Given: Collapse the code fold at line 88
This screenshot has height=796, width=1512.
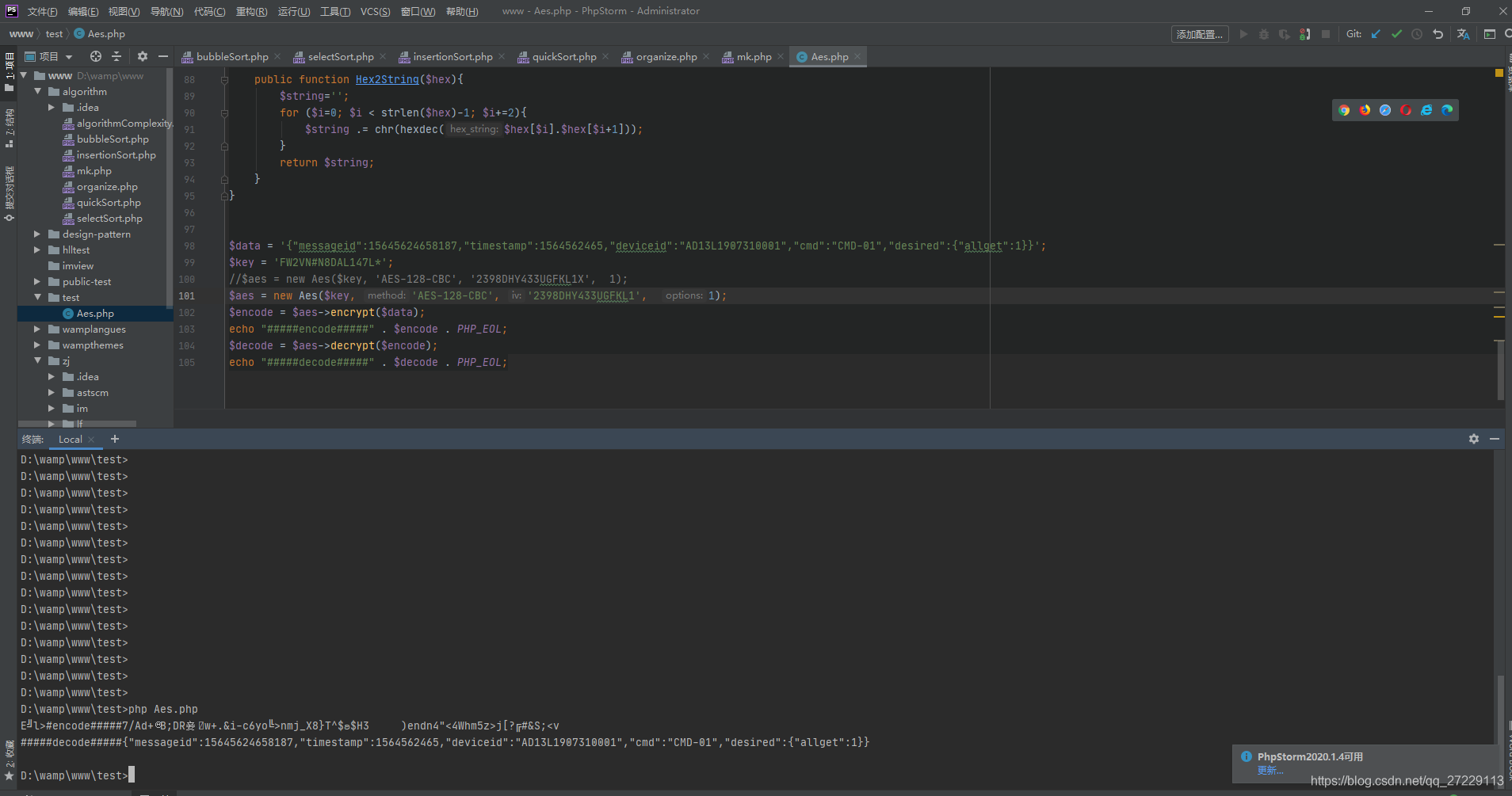Looking at the screenshot, I should click(224, 79).
